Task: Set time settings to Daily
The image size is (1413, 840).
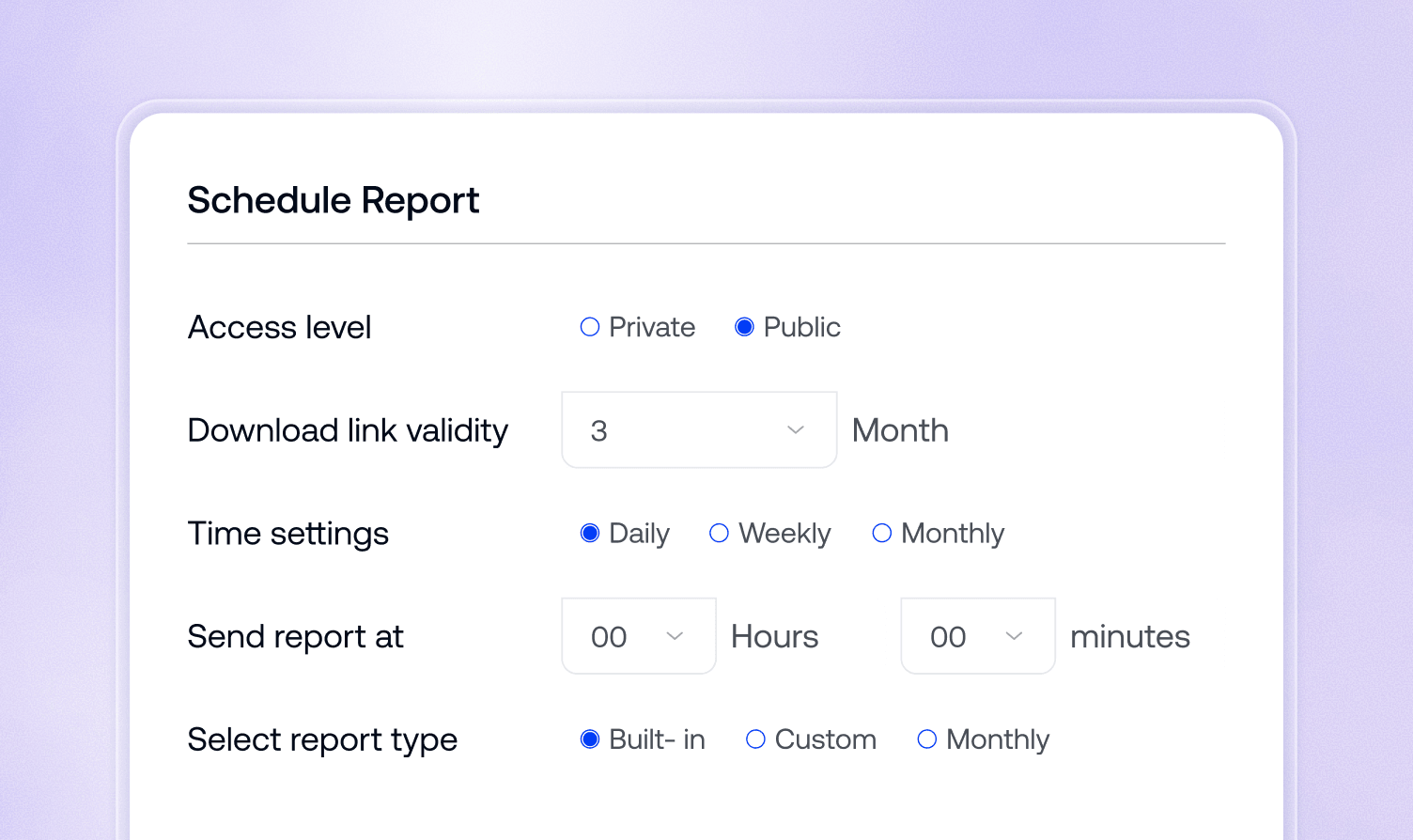Action: (590, 534)
